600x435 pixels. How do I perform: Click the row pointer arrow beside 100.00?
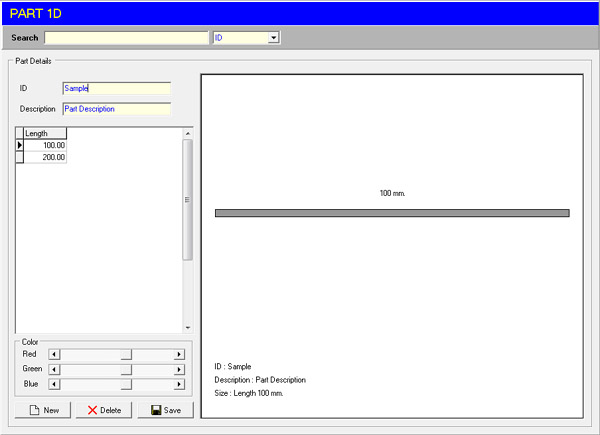coord(20,145)
